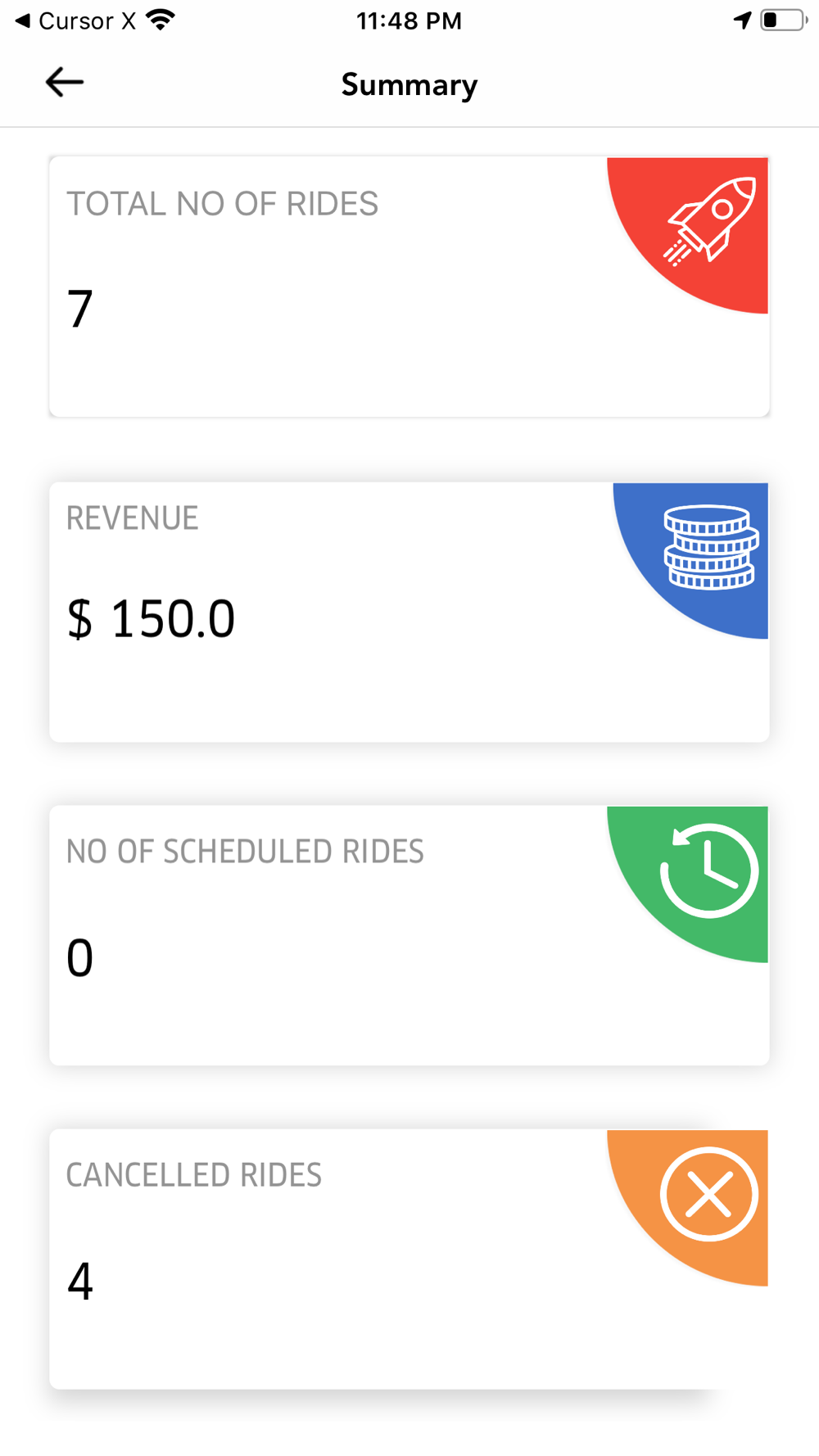Open the No Of Scheduled Rides card

(409, 935)
